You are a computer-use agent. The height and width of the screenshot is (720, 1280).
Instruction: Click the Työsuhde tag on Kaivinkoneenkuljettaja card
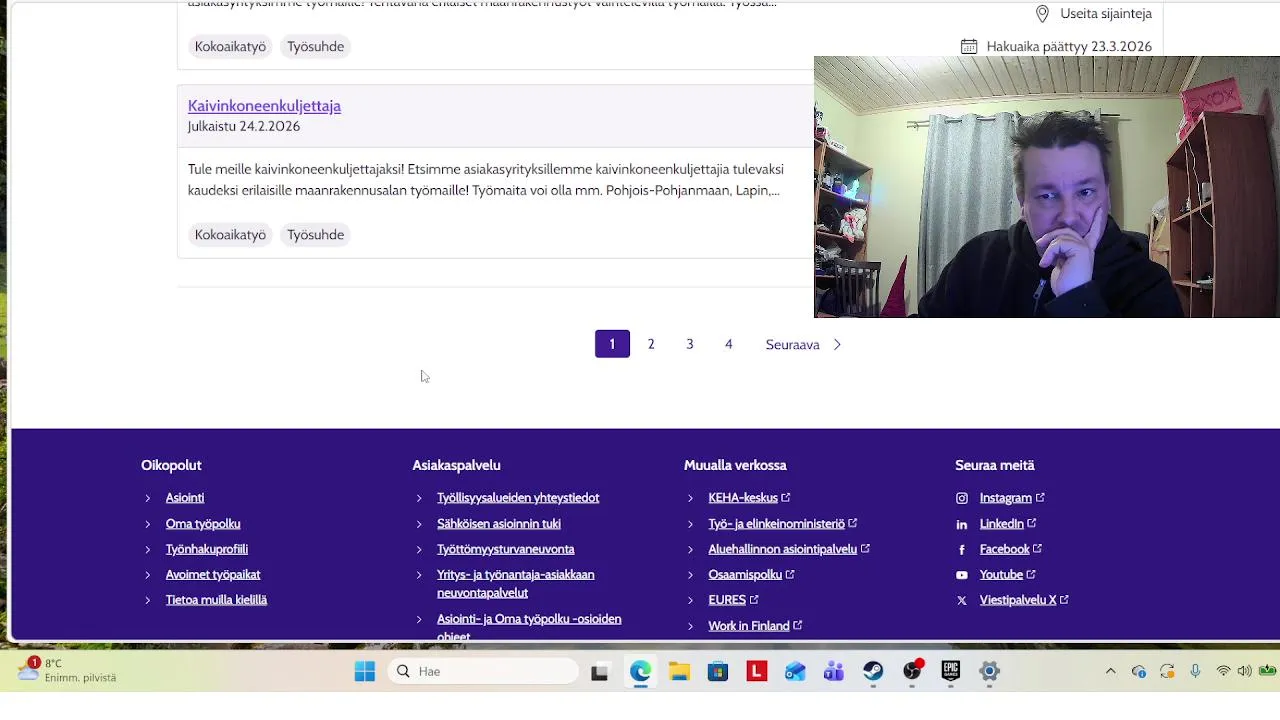click(x=315, y=235)
